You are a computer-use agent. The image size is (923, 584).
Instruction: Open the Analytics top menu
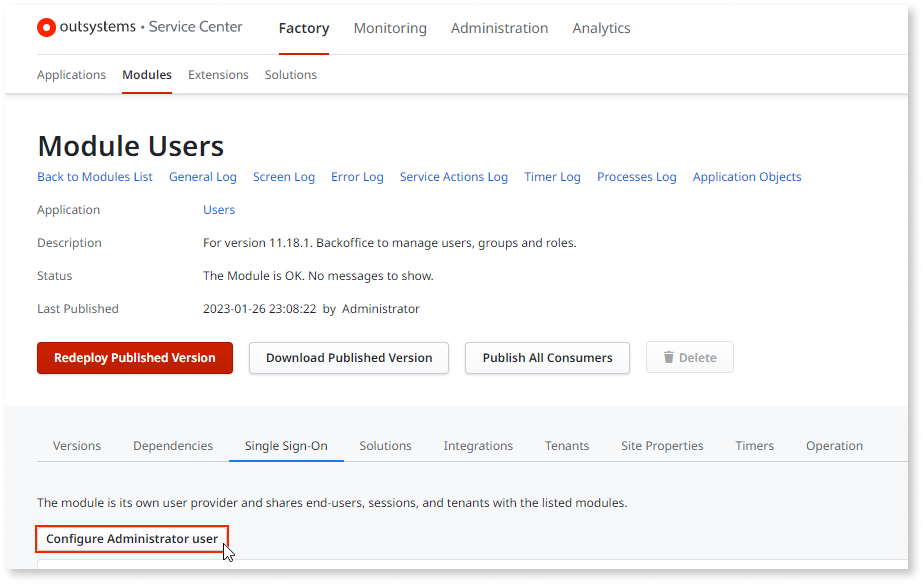point(601,28)
